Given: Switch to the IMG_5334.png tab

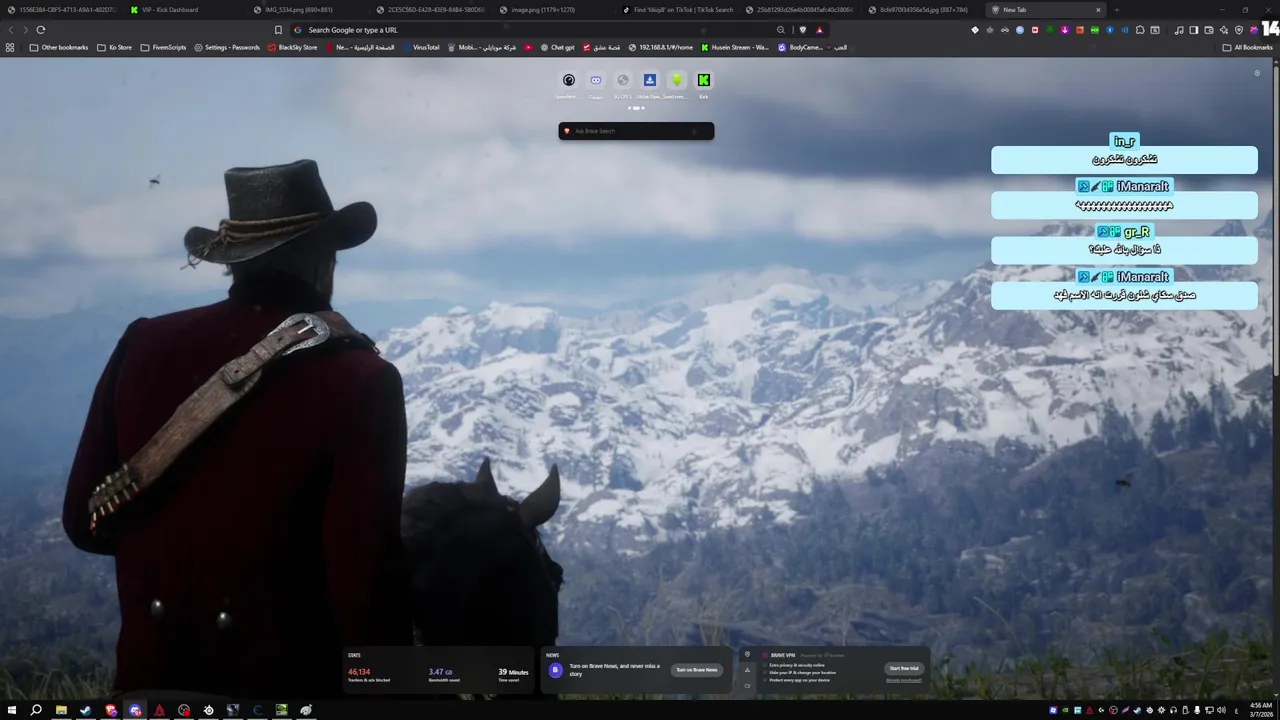Looking at the screenshot, I should coord(307,10).
